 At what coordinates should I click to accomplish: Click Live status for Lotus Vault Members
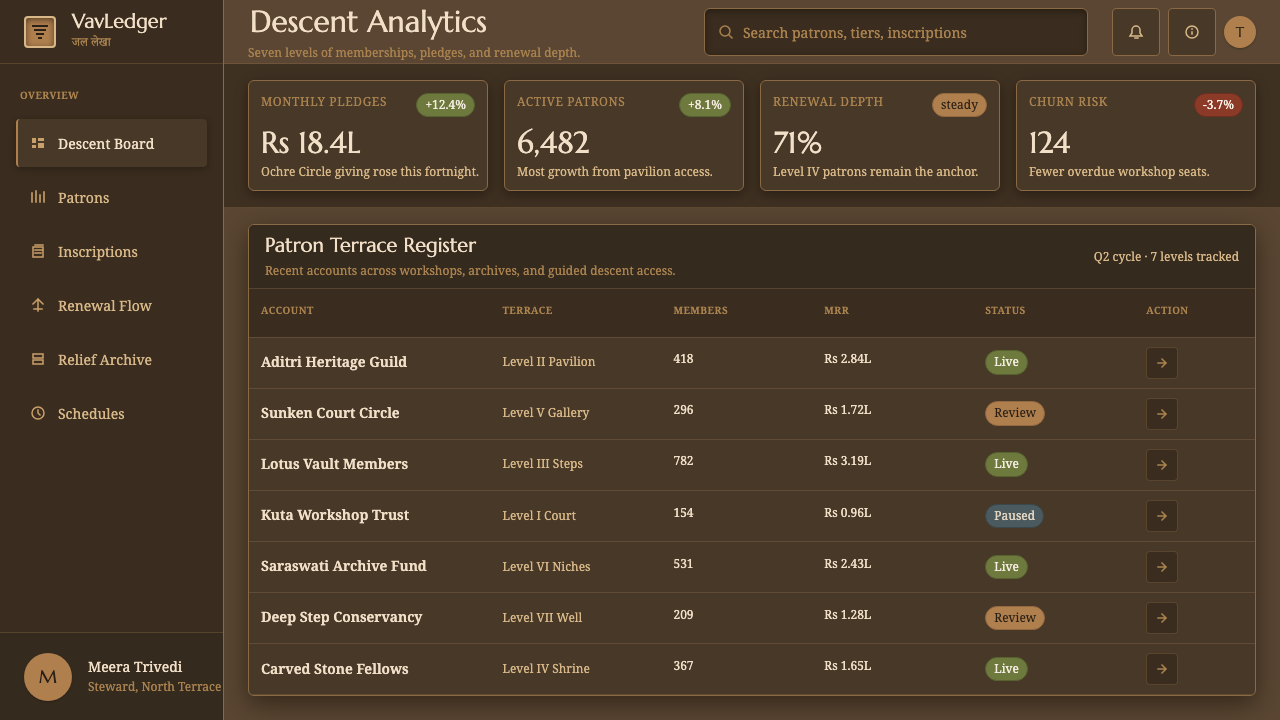click(x=1006, y=464)
